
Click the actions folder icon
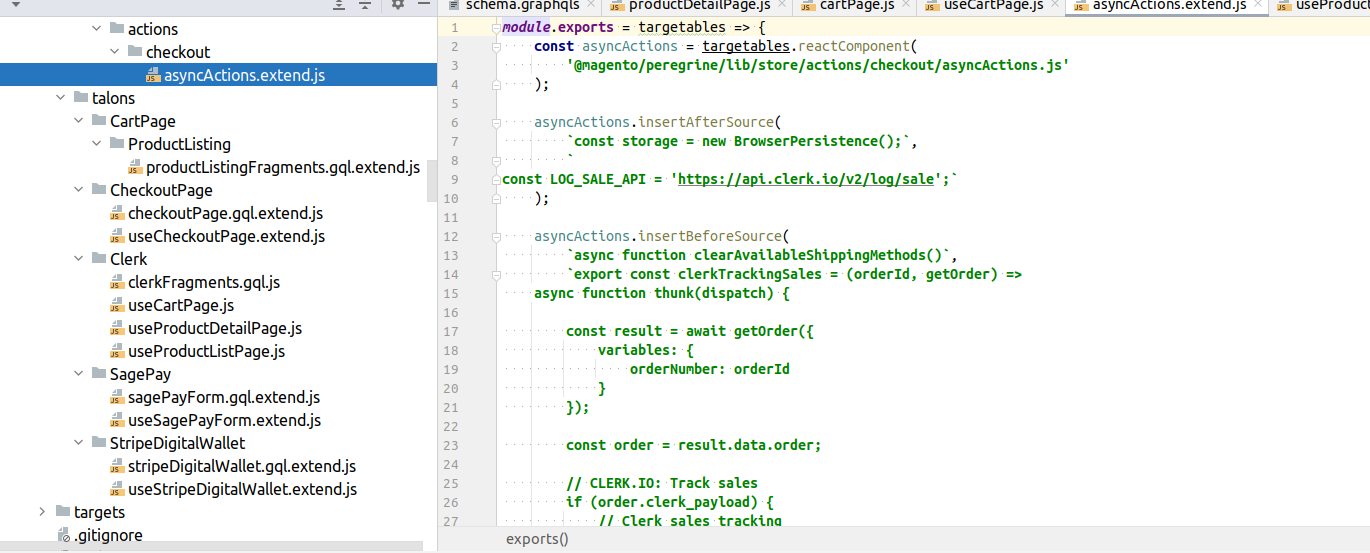tap(118, 29)
